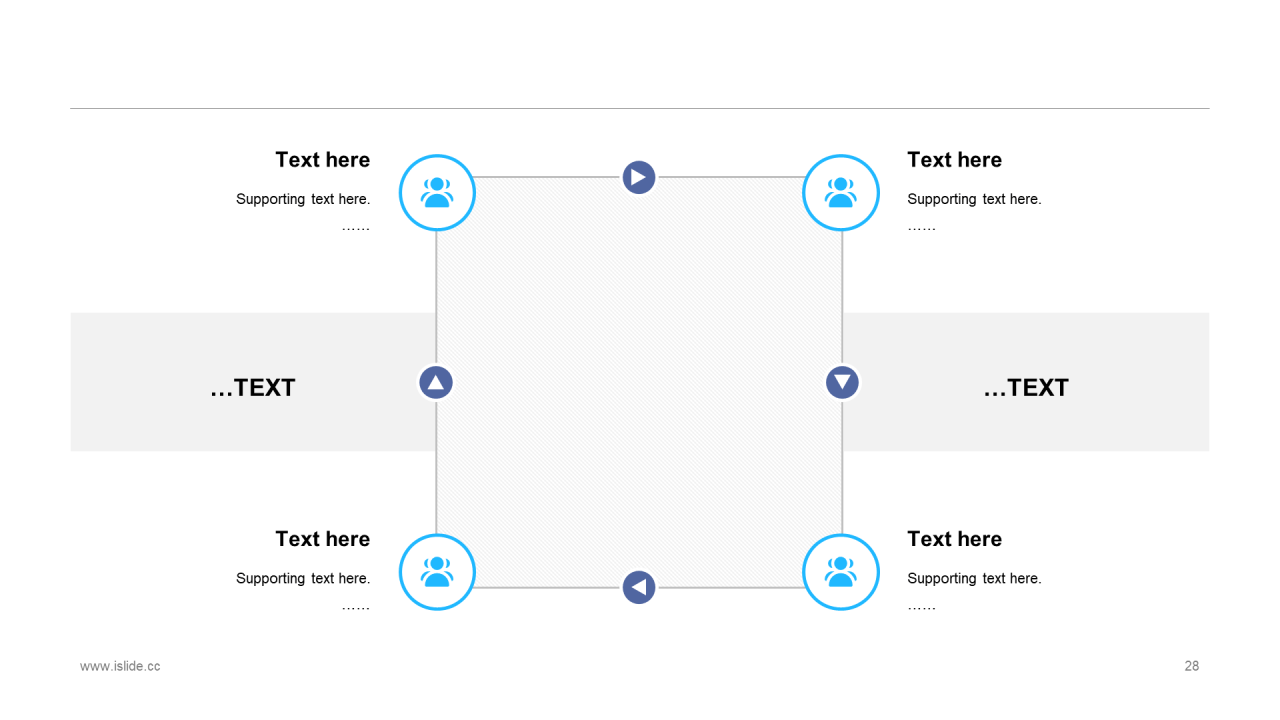Open the www.islide.cc footer link

(x=120, y=666)
